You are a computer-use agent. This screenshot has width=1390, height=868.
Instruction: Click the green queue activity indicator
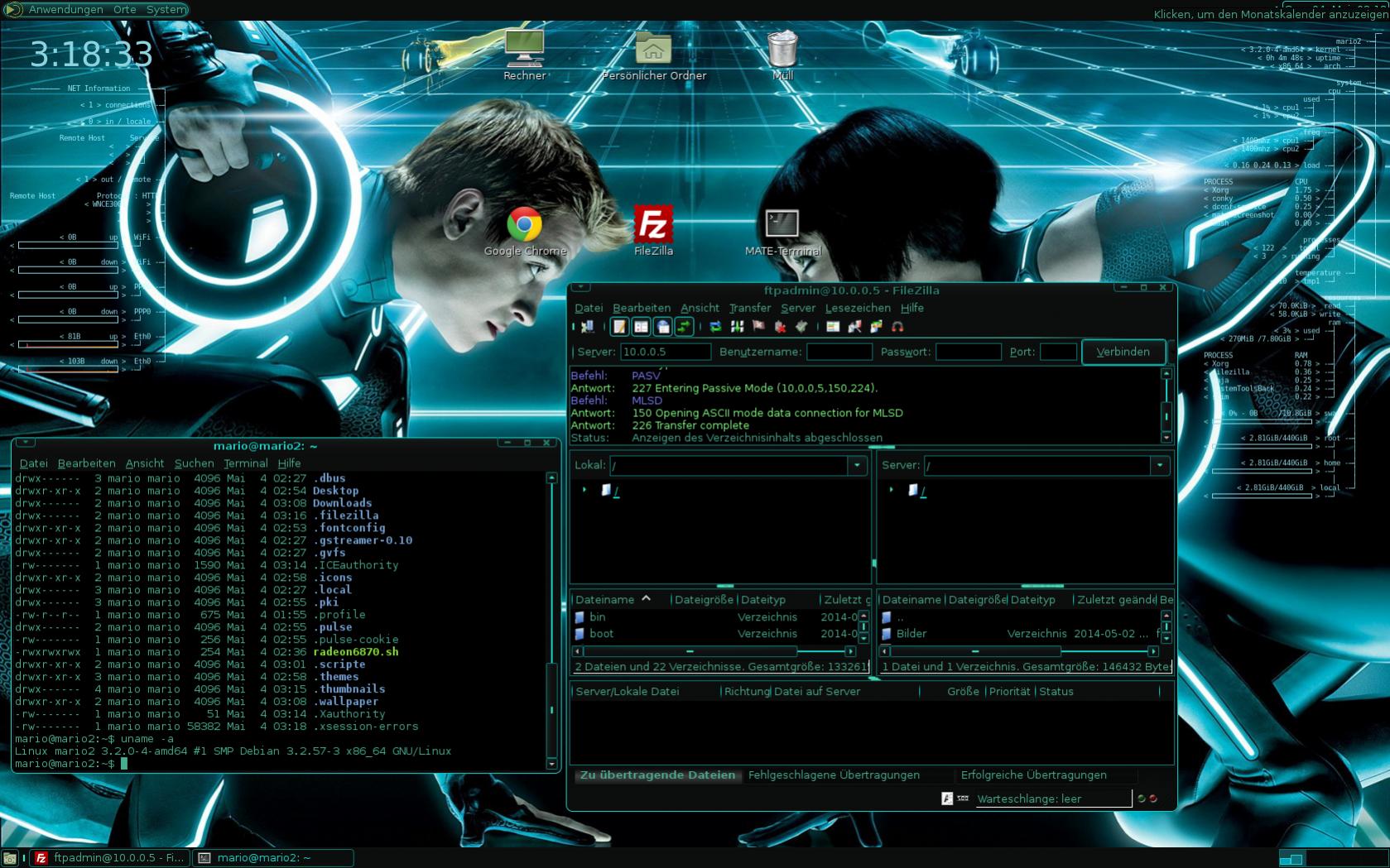click(x=1142, y=798)
